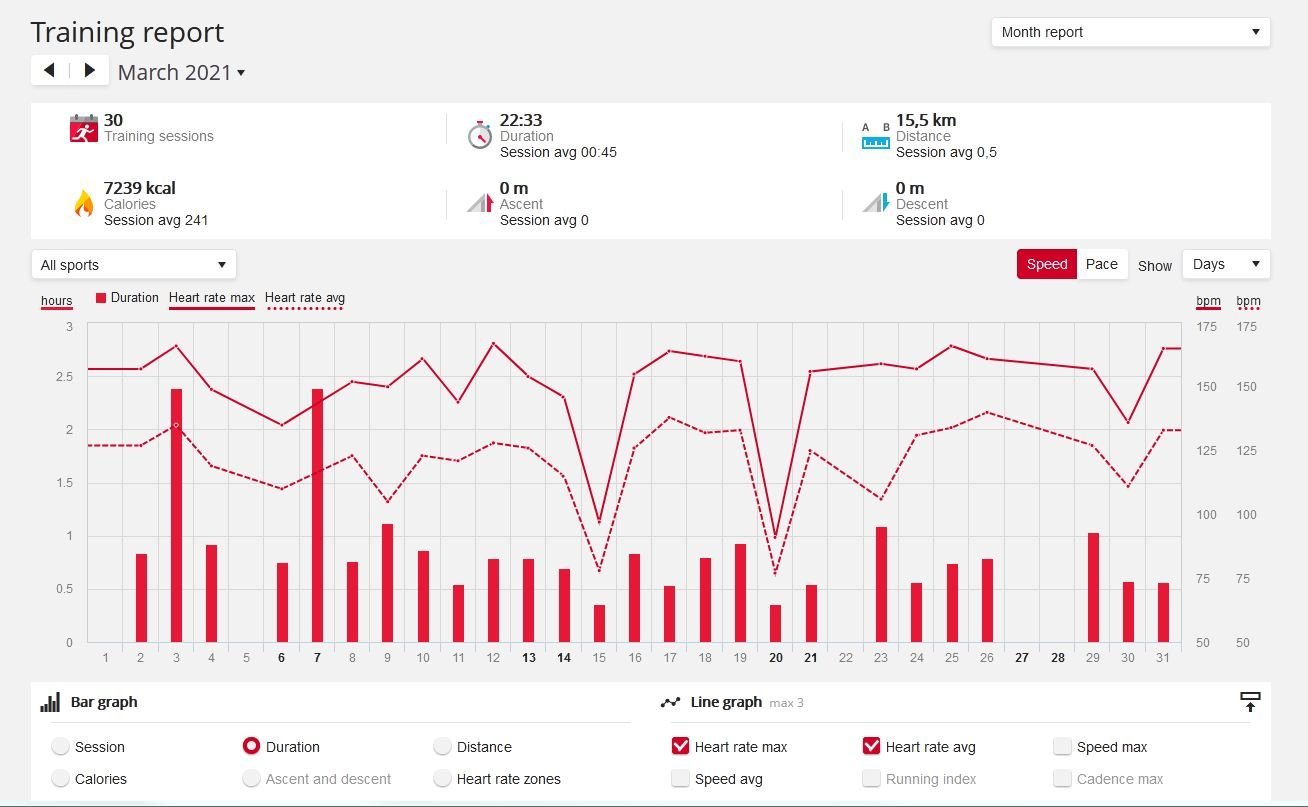
Task: Click the training sessions calendar icon
Action: [x=84, y=129]
